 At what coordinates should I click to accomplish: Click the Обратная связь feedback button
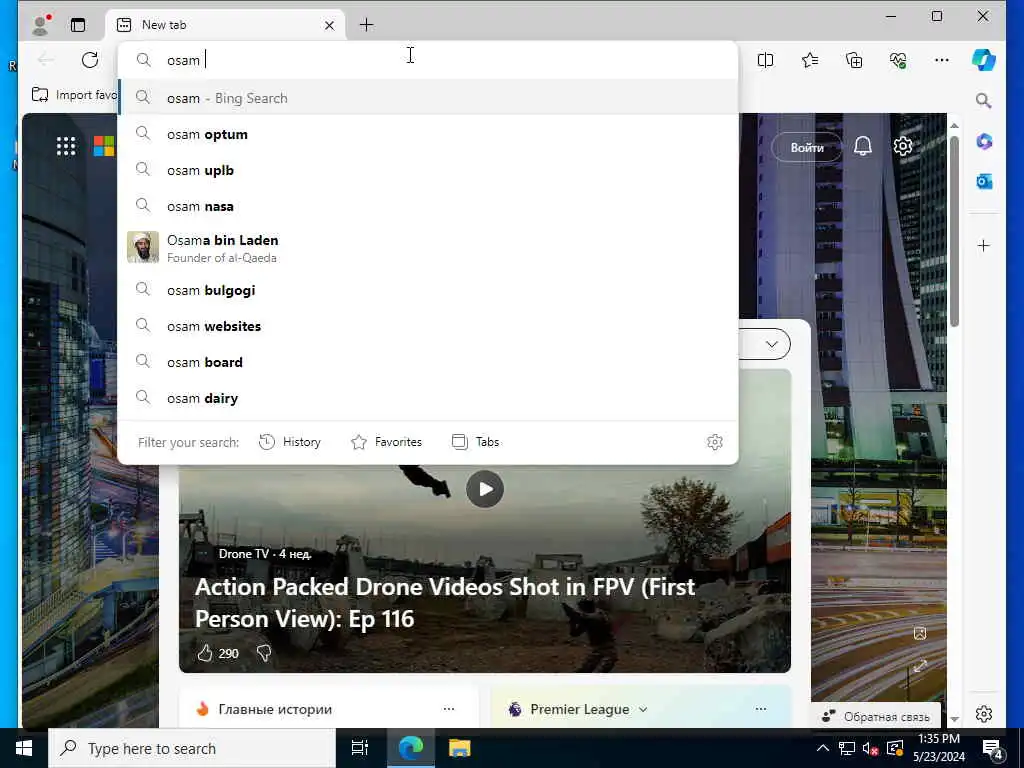(x=876, y=716)
